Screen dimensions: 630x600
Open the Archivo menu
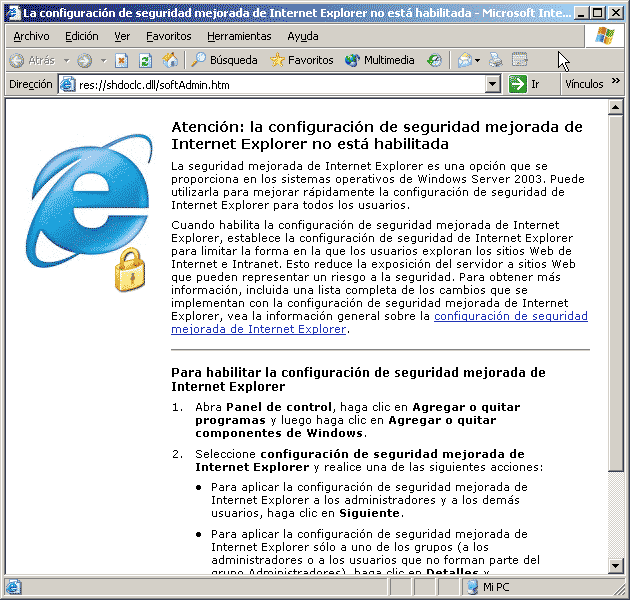click(31, 36)
